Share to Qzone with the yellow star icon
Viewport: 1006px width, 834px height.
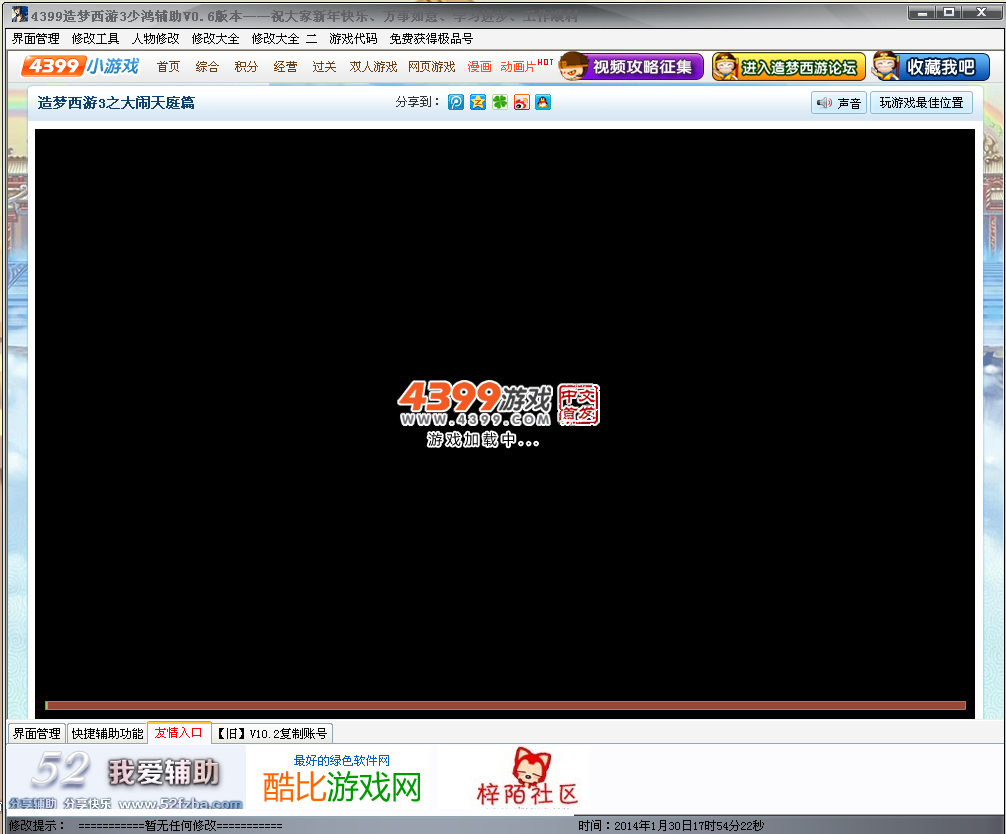coord(478,102)
